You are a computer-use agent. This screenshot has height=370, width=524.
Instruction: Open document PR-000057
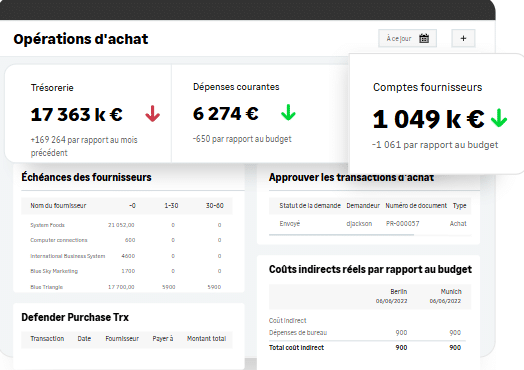pos(402,224)
